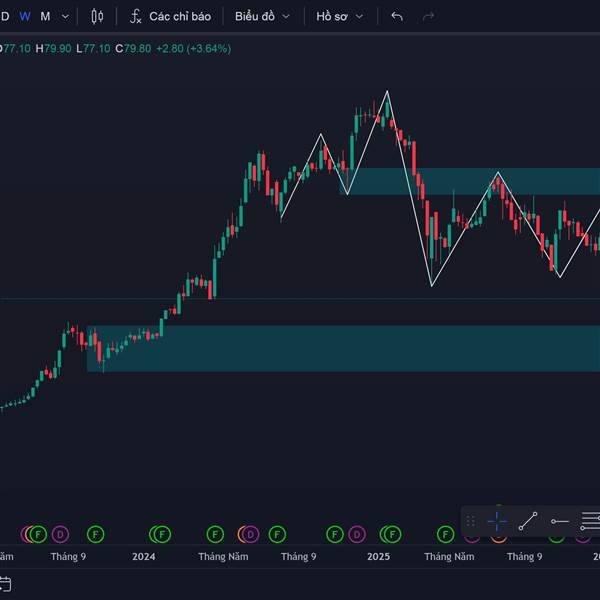Select the weekly (W) timeframe
The height and width of the screenshot is (600, 600).
[25, 16]
